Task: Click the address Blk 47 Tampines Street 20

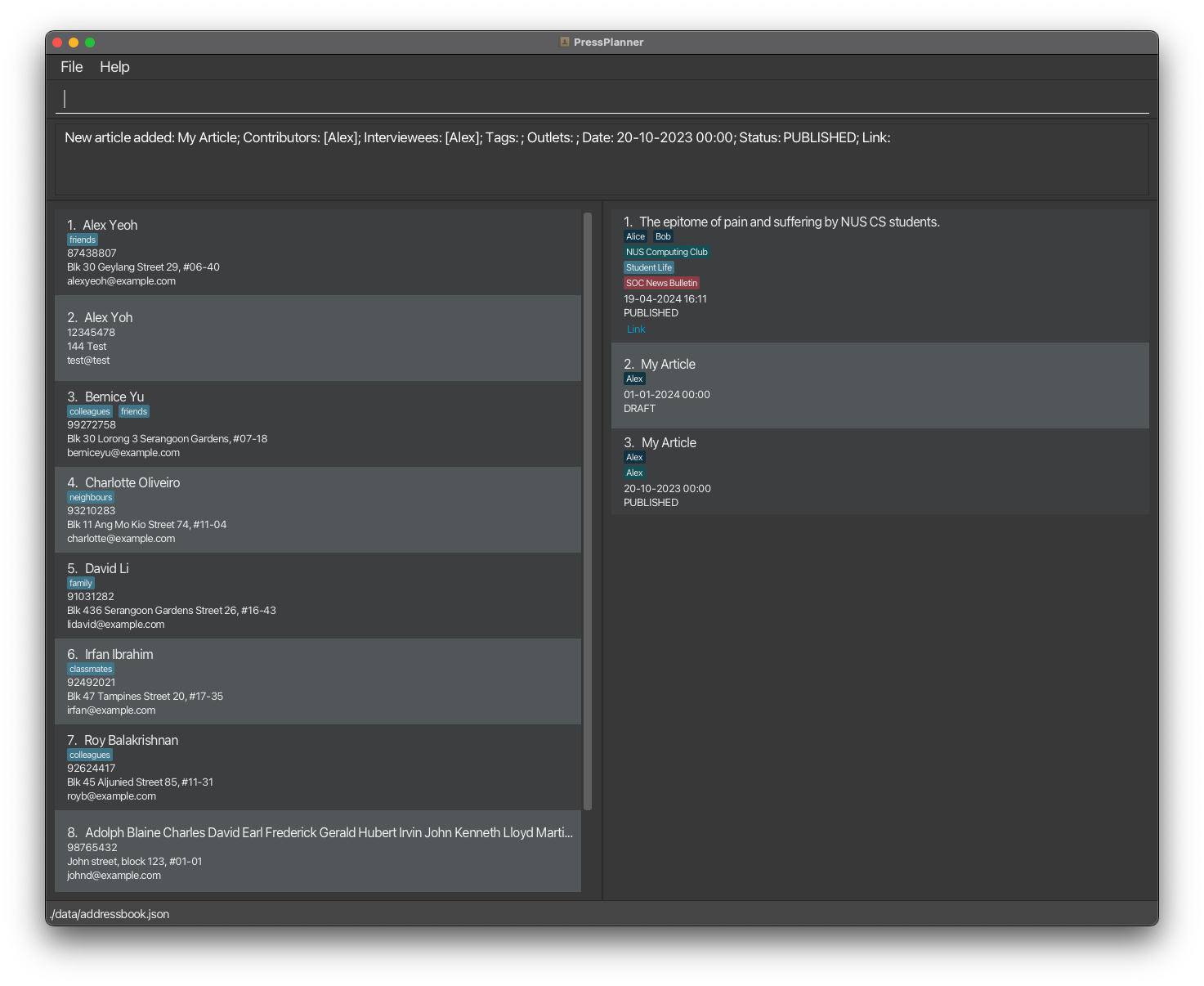Action: [145, 697]
